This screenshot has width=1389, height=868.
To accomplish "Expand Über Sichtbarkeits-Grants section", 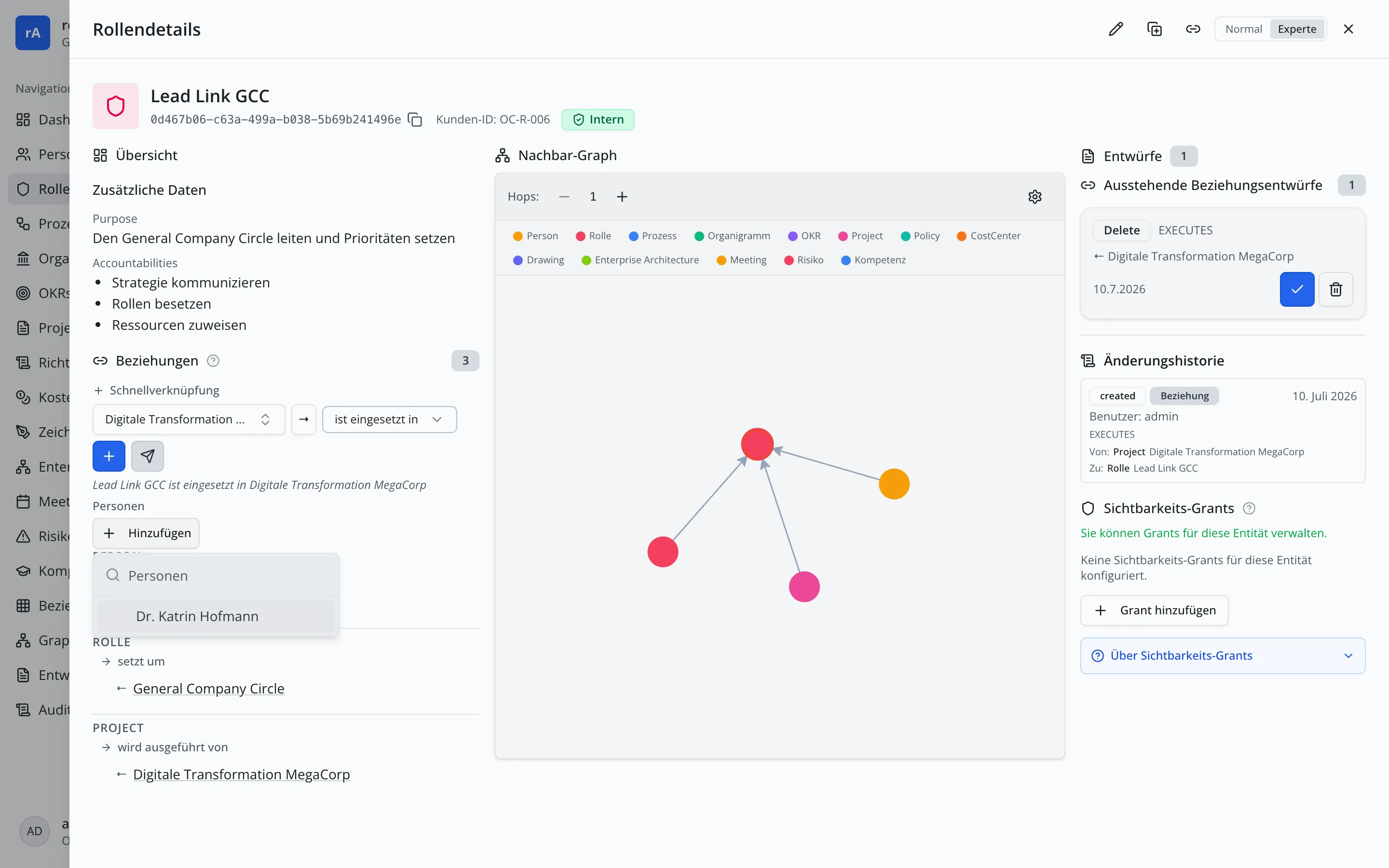I will point(1223,656).
